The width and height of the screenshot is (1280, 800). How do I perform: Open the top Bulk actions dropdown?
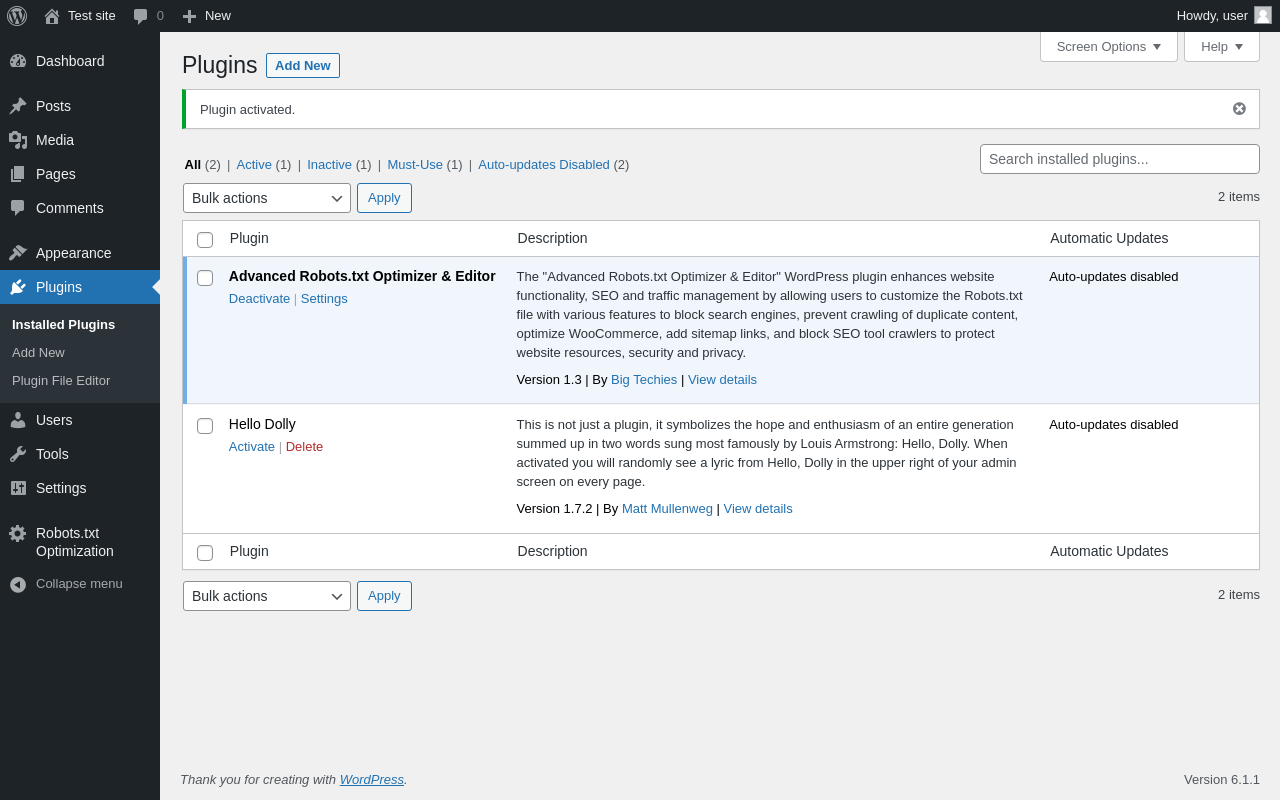[267, 198]
